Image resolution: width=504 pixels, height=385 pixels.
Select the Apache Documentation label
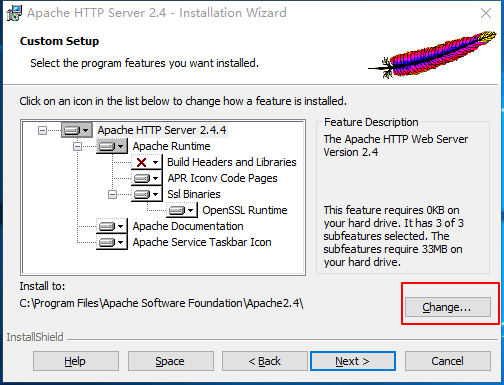pos(188,226)
